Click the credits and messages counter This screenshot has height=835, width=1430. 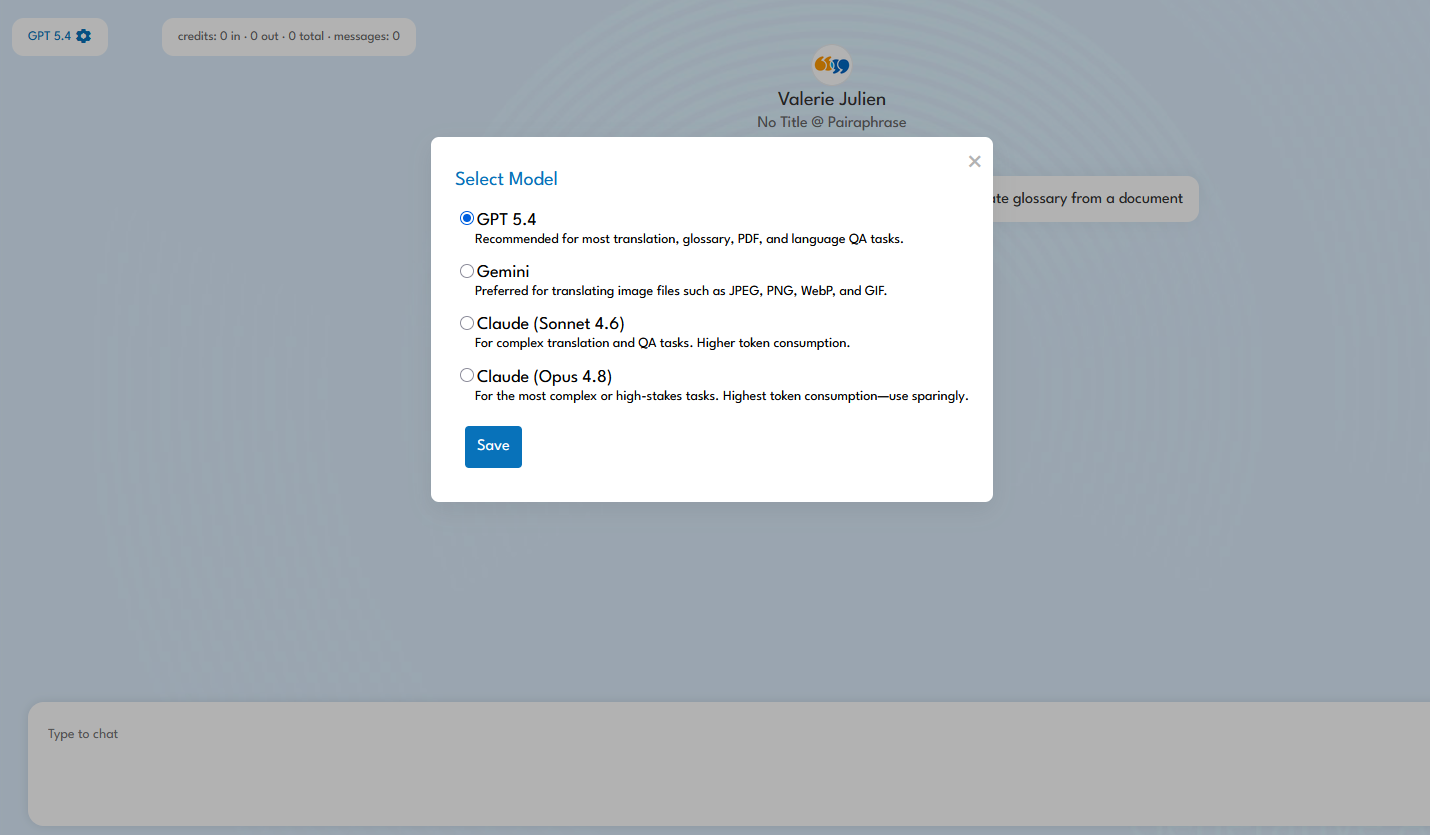tap(289, 37)
